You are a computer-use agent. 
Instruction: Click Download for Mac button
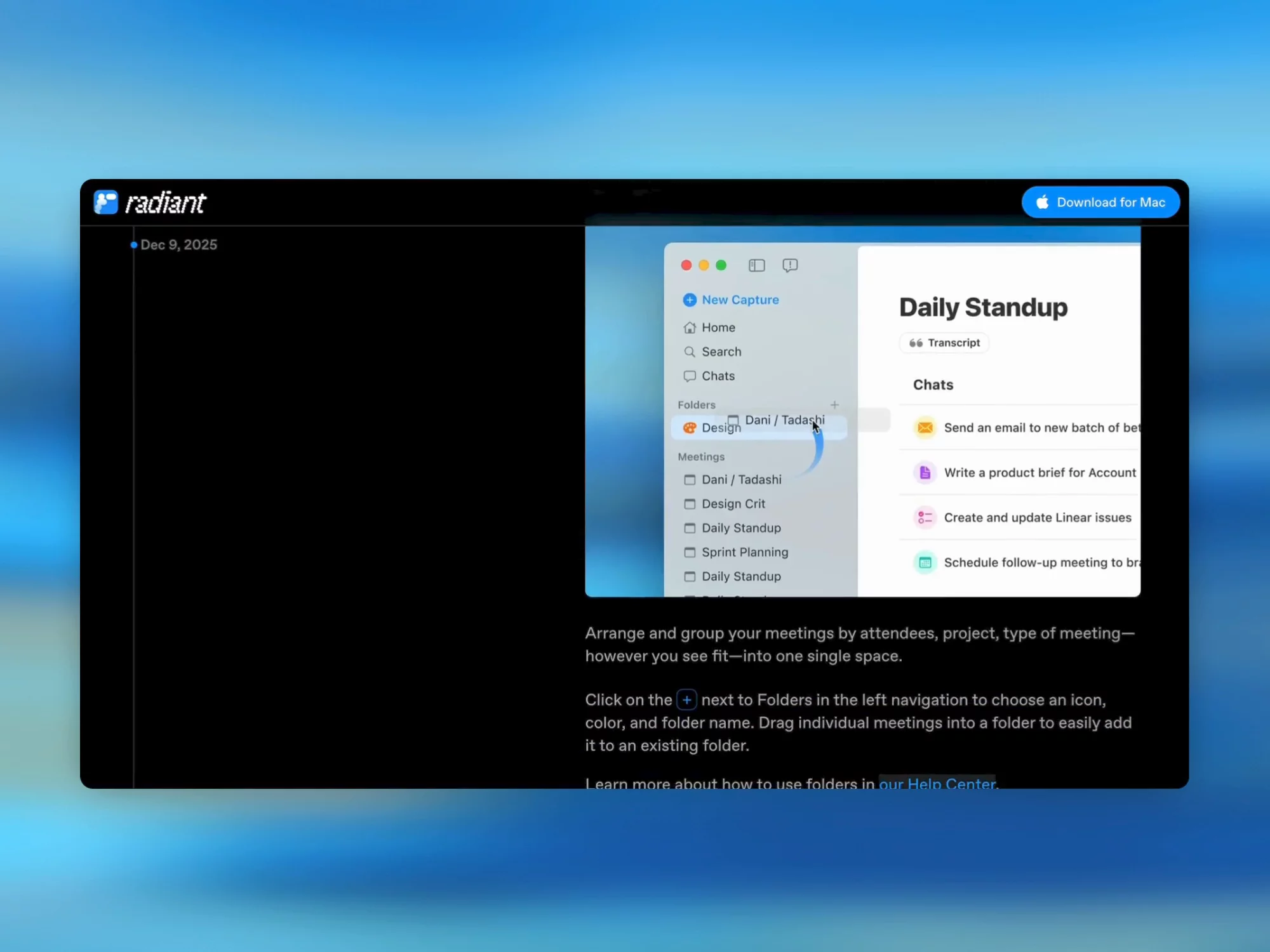pyautogui.click(x=1100, y=202)
